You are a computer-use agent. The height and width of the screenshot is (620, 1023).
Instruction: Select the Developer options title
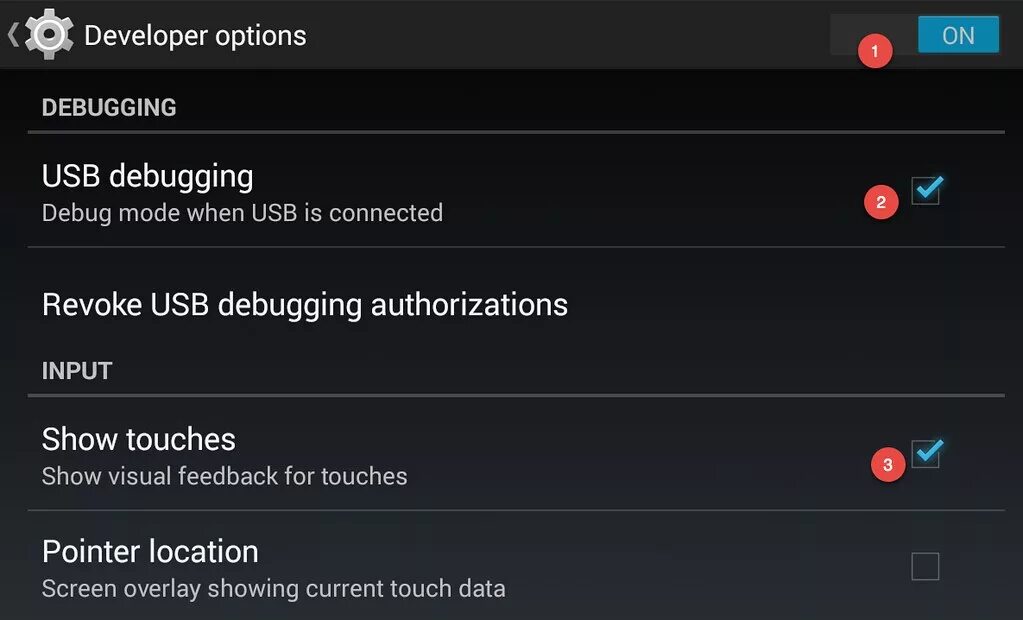pos(195,36)
